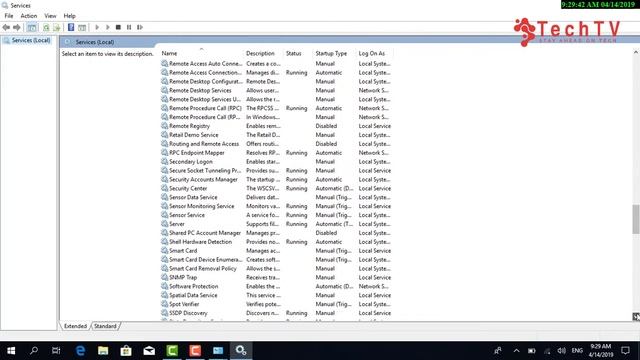
Task: Toggle the Show/Hide Console Tree button
Action: pyautogui.click(x=31, y=27)
